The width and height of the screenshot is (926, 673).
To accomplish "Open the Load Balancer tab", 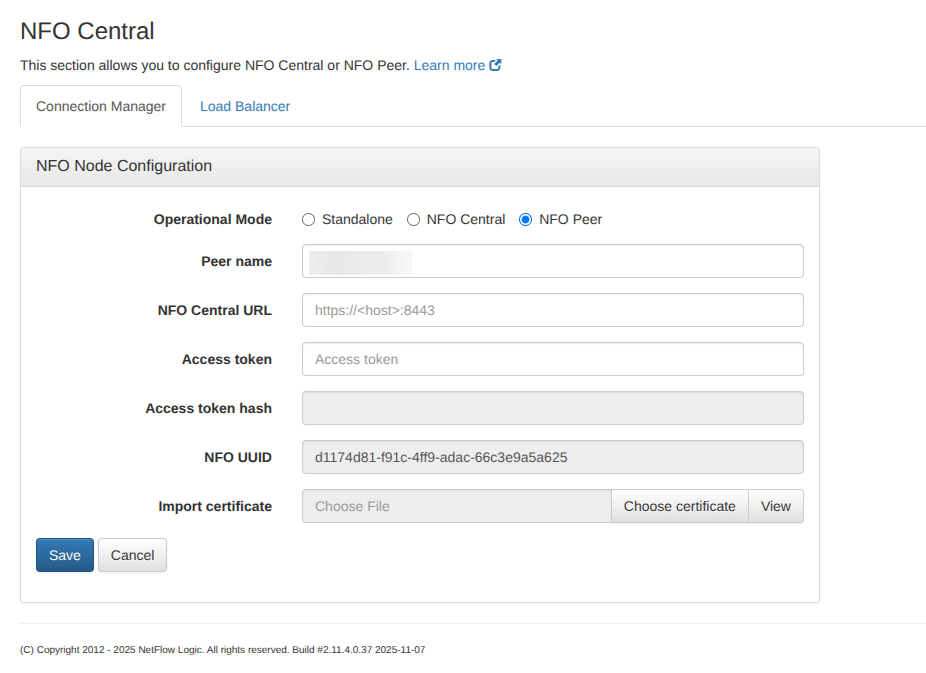I will [x=245, y=106].
